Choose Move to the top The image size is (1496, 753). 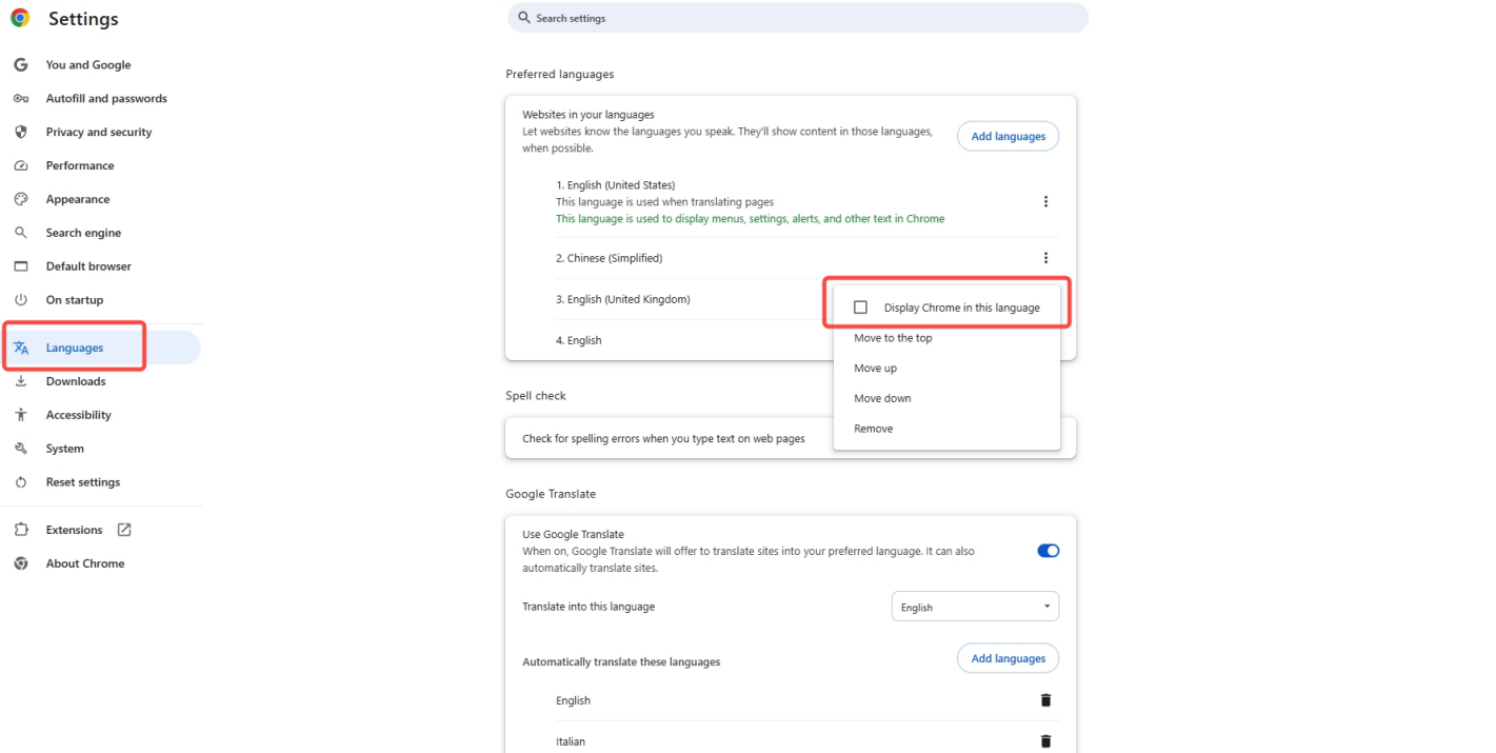[893, 338]
